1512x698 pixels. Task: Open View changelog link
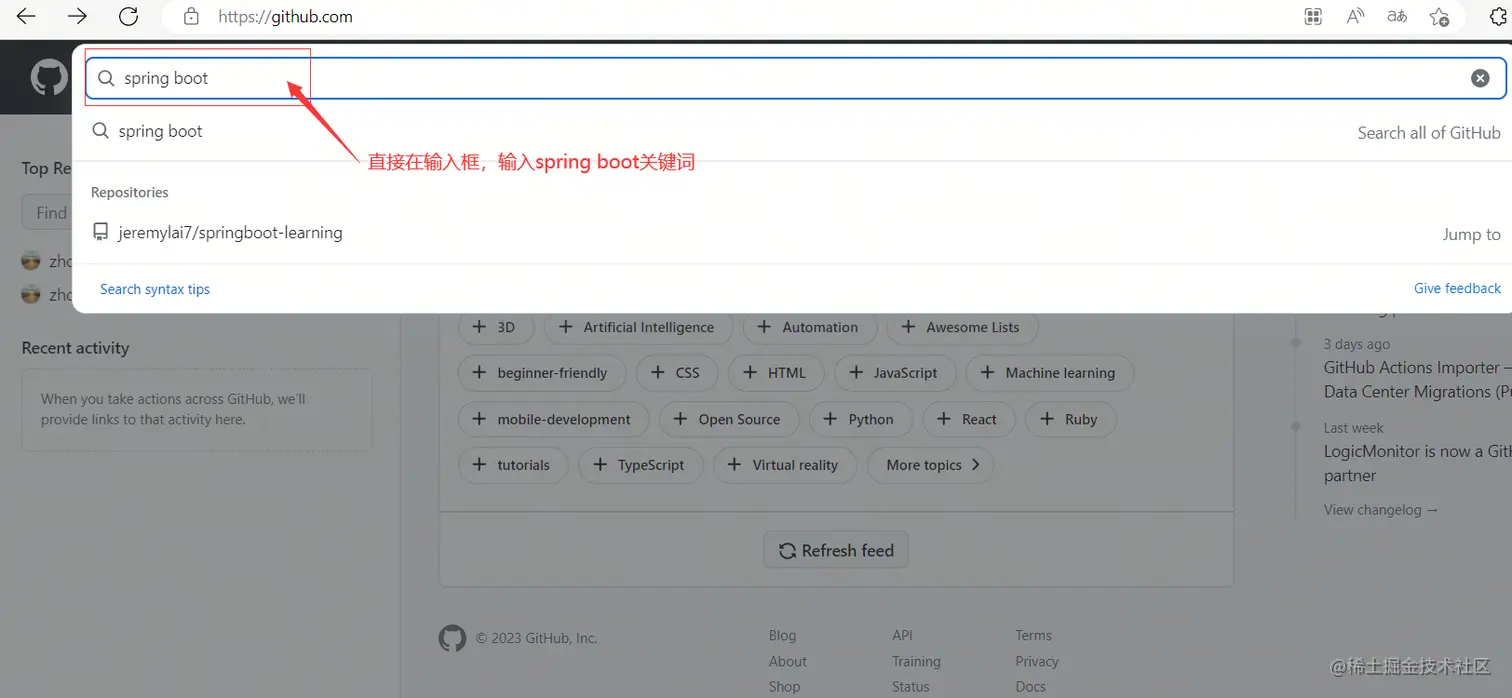pyautogui.click(x=1380, y=510)
